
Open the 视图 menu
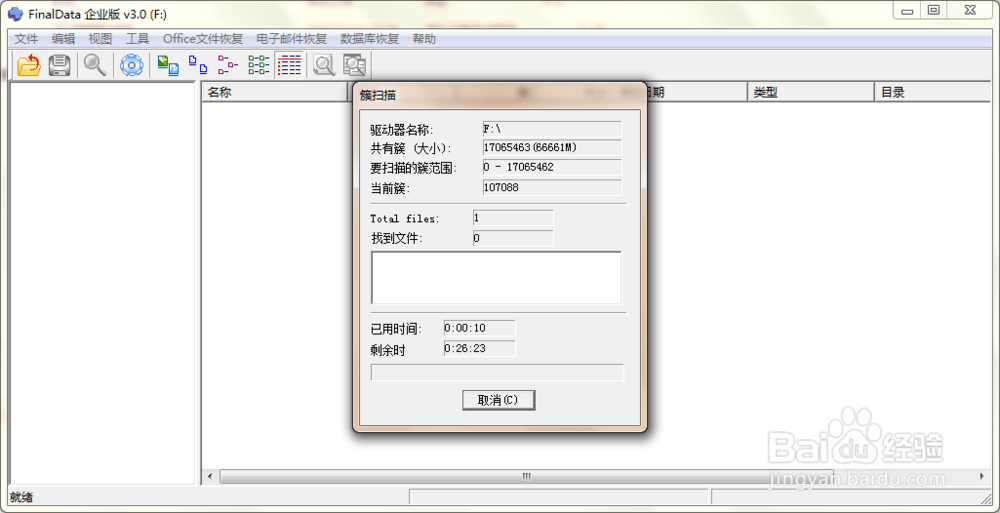pos(100,39)
